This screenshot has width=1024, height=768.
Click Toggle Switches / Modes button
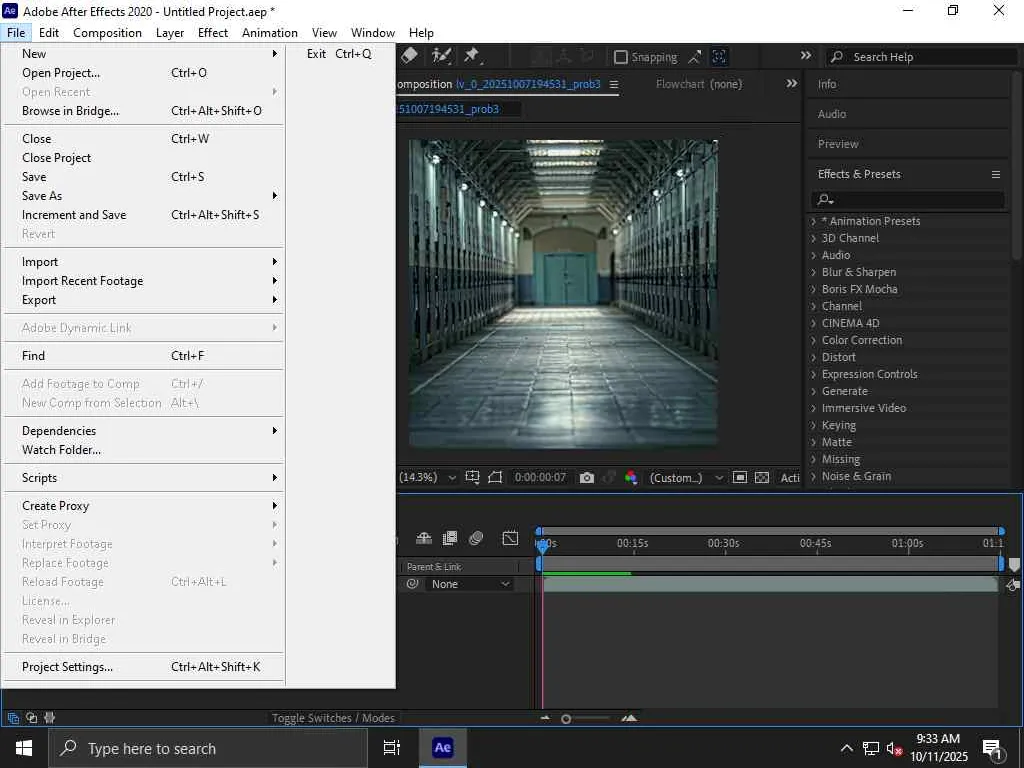(333, 718)
